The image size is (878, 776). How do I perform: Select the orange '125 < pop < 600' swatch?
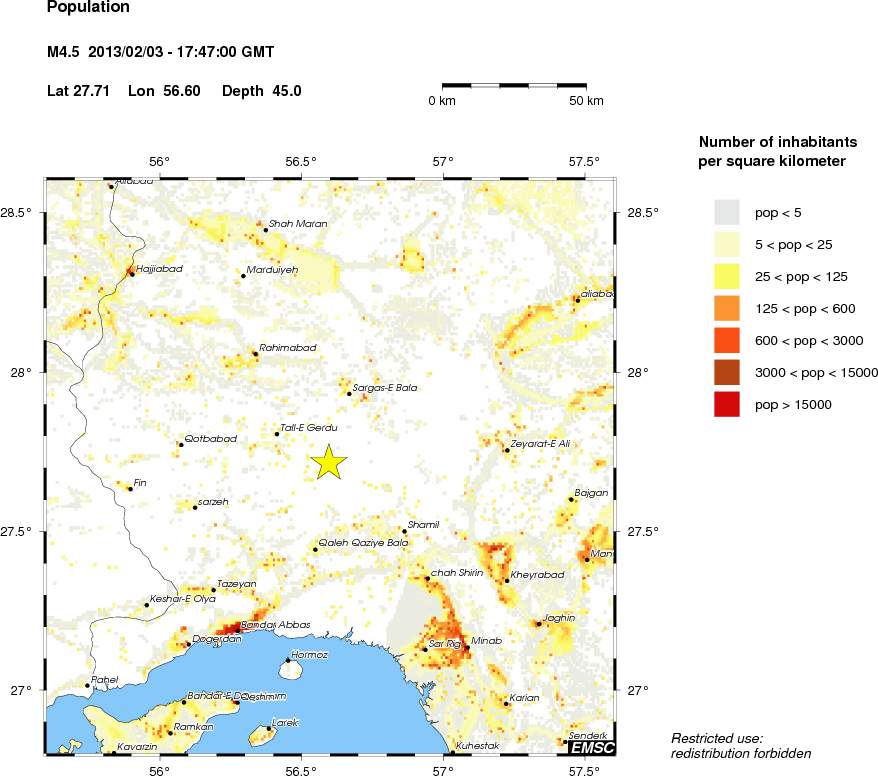click(x=727, y=308)
